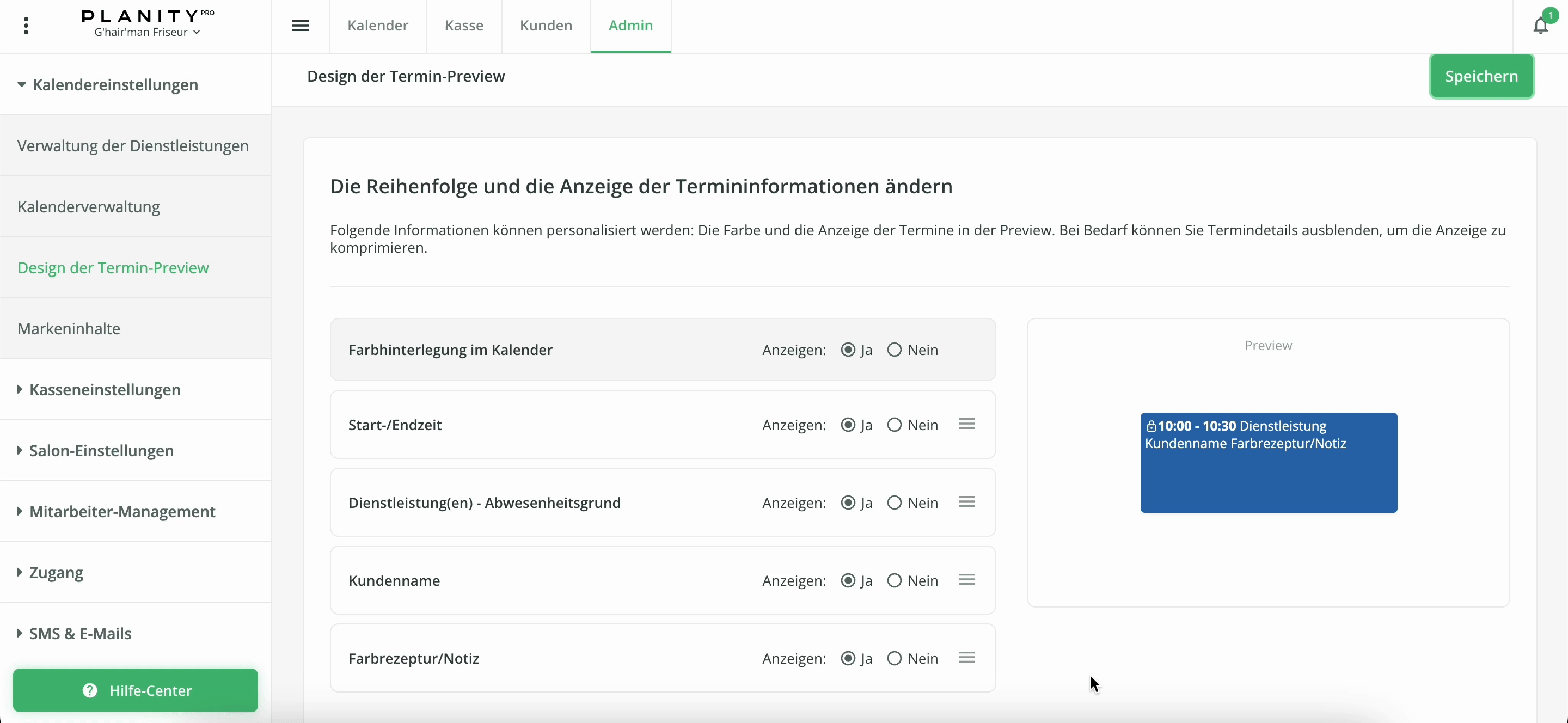Select Nein for Farbhinterlegung im Kalender

(894, 350)
